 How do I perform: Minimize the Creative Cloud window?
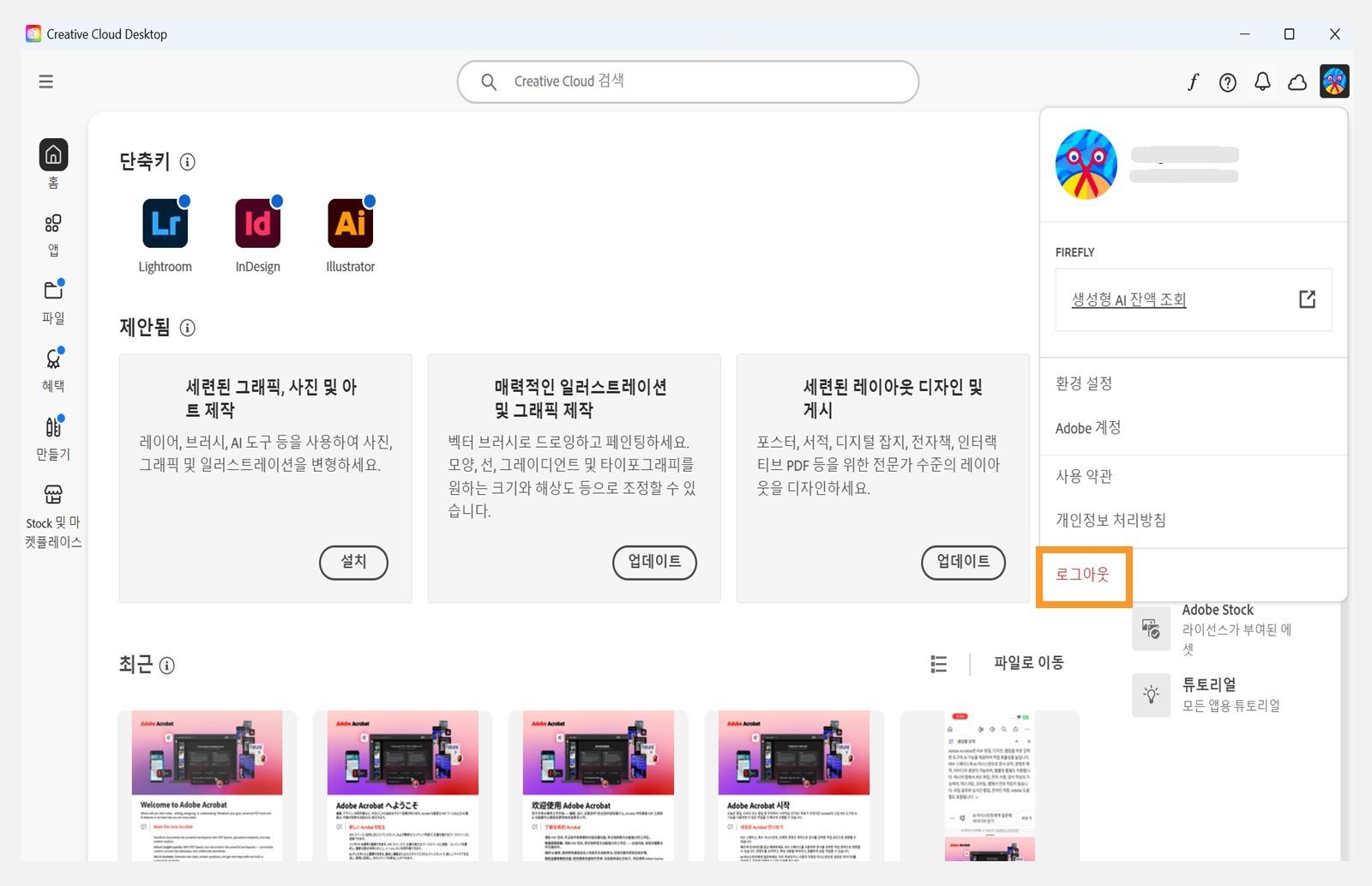1244,34
